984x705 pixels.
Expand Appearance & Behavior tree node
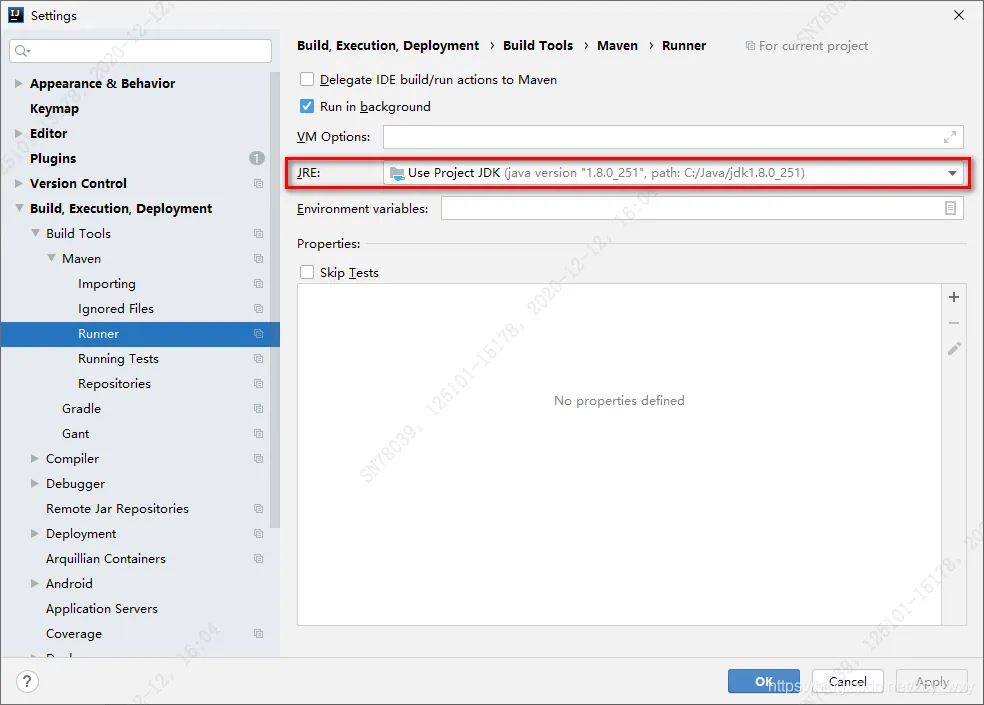click(18, 83)
